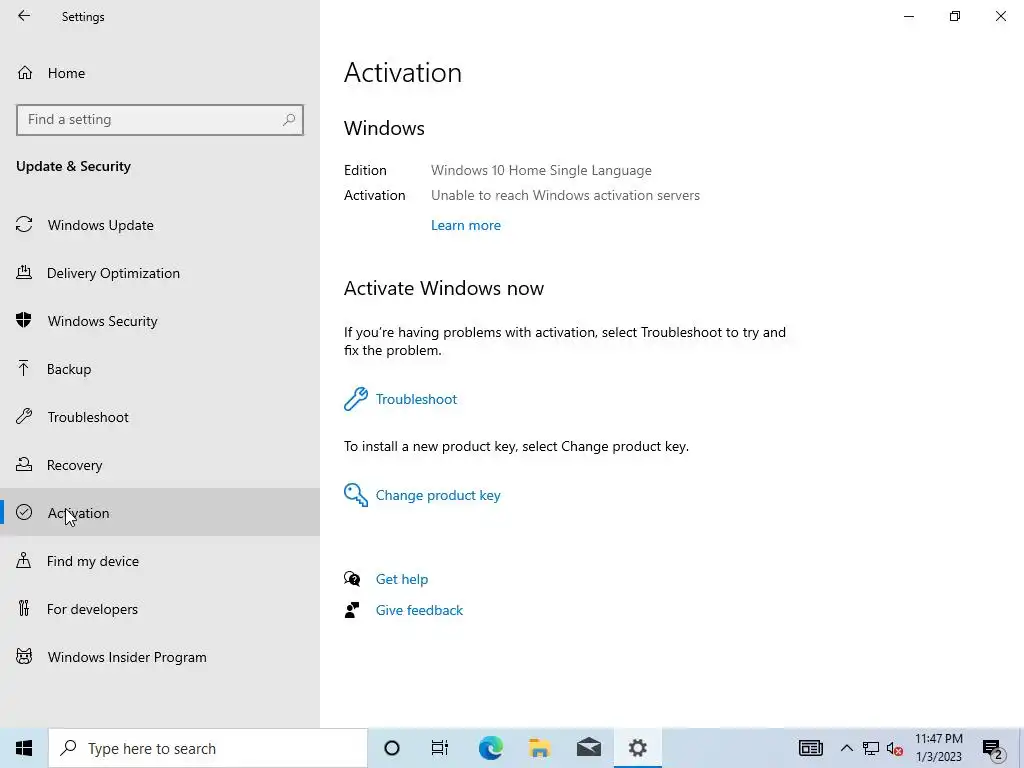The width and height of the screenshot is (1024, 768).
Task: Click the wrench icon beside sidebar Troubleshoot
Action: [24, 417]
